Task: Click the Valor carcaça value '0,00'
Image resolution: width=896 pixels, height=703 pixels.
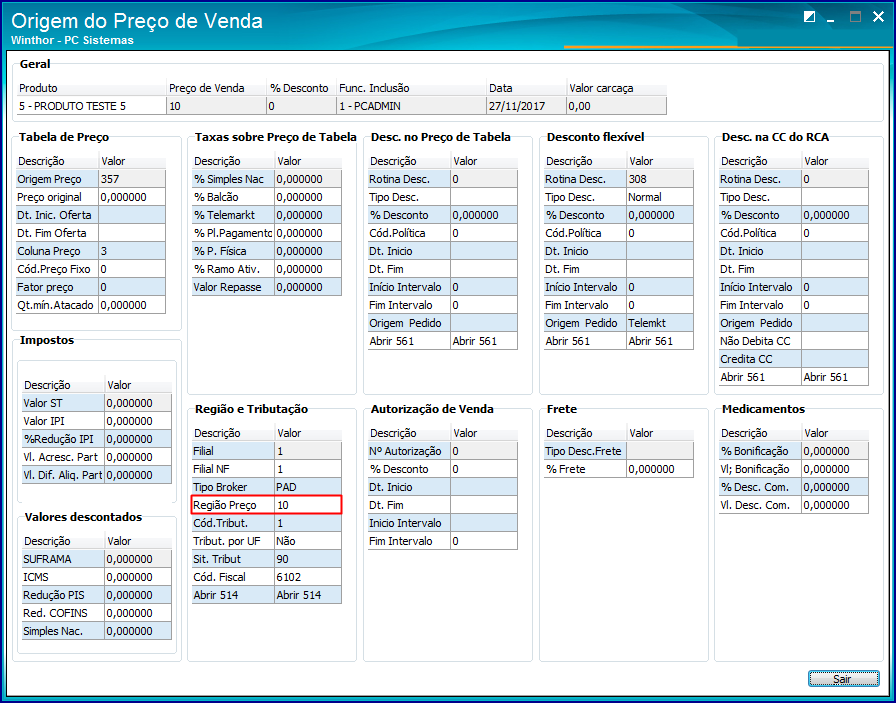Action: 617,106
